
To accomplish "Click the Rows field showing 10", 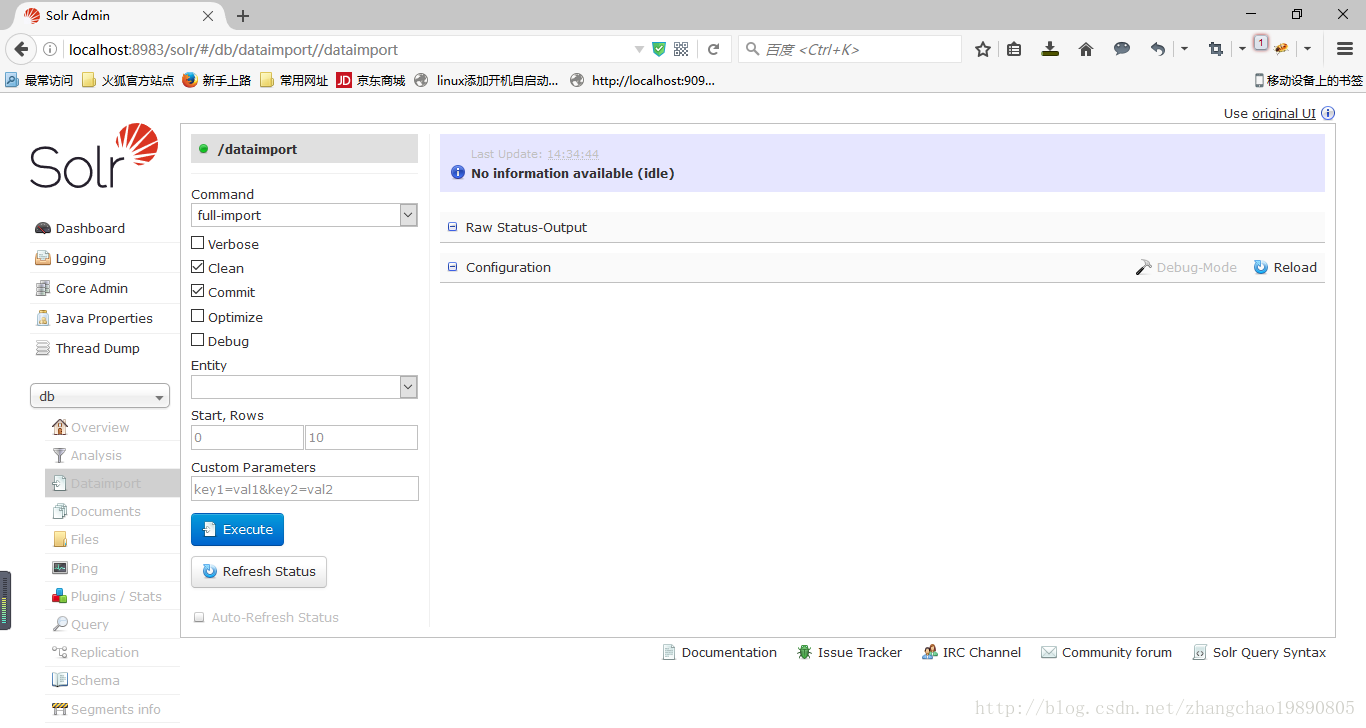I will click(361, 437).
